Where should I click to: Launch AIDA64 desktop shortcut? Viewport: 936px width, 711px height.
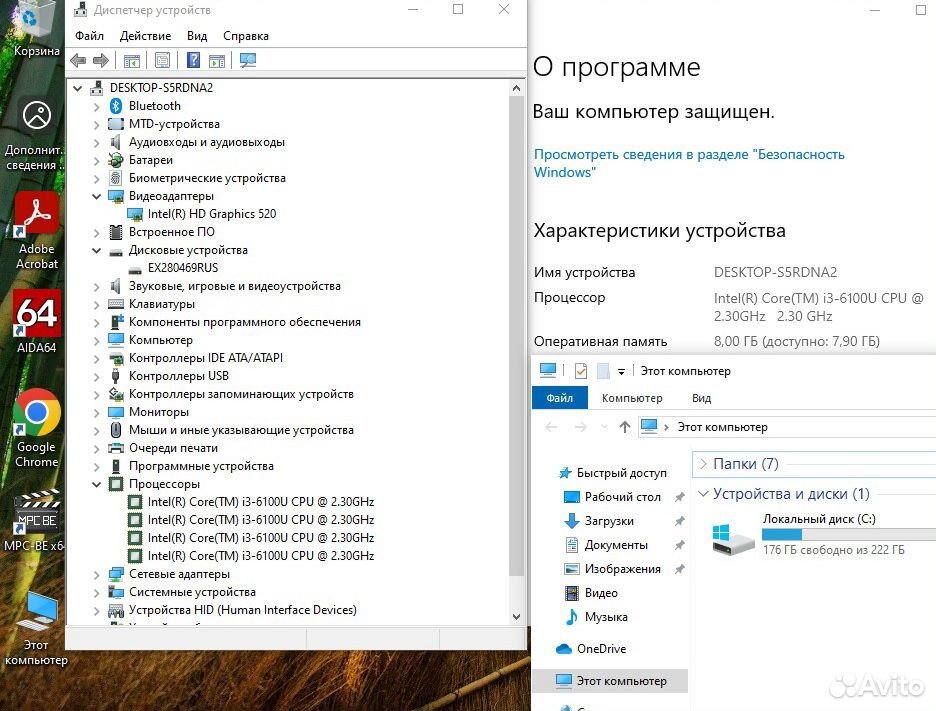(x=36, y=322)
